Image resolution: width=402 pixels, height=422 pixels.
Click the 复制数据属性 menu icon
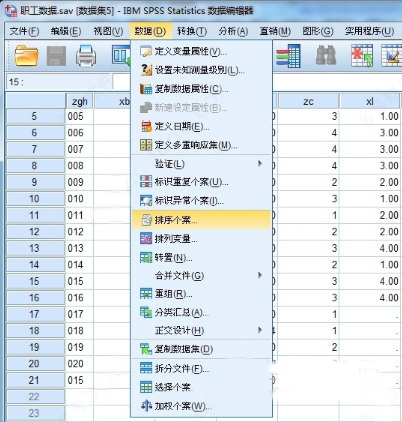pos(146,89)
